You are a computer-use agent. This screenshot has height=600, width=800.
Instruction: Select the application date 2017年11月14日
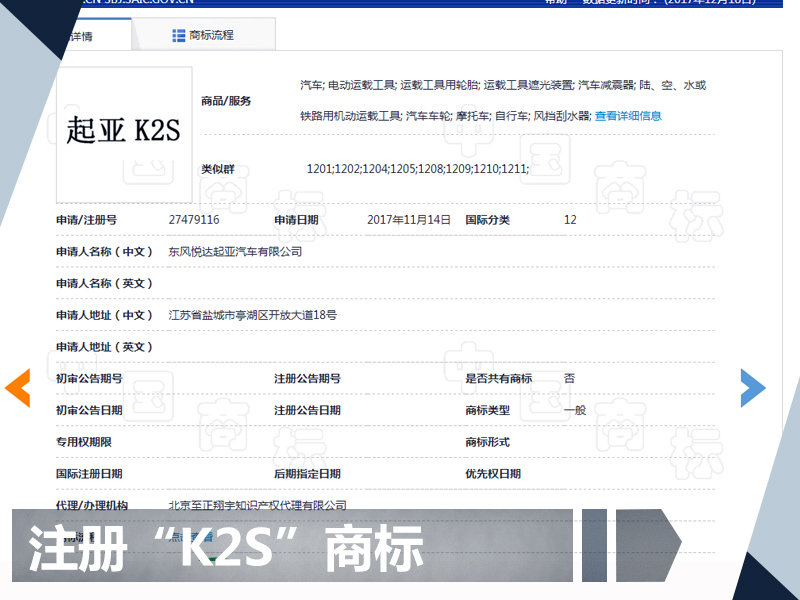(x=409, y=220)
